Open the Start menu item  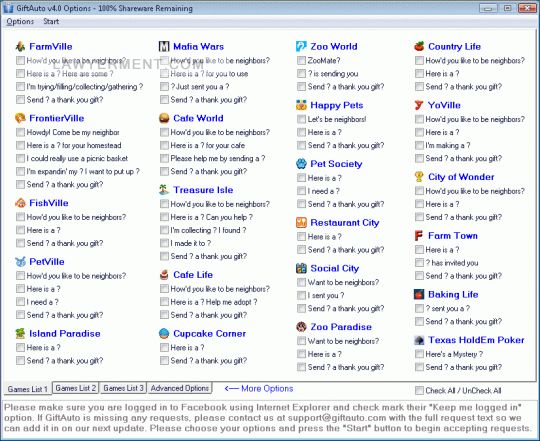pyautogui.click(x=51, y=21)
